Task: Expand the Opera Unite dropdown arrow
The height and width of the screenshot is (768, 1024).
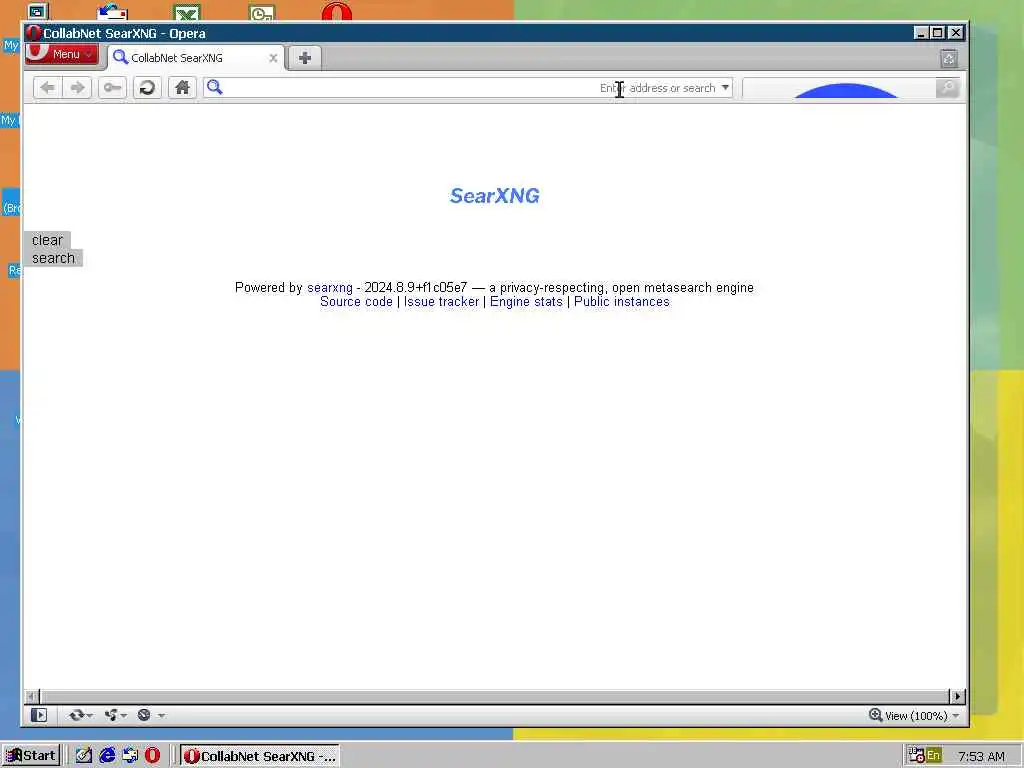Action: click(123, 716)
